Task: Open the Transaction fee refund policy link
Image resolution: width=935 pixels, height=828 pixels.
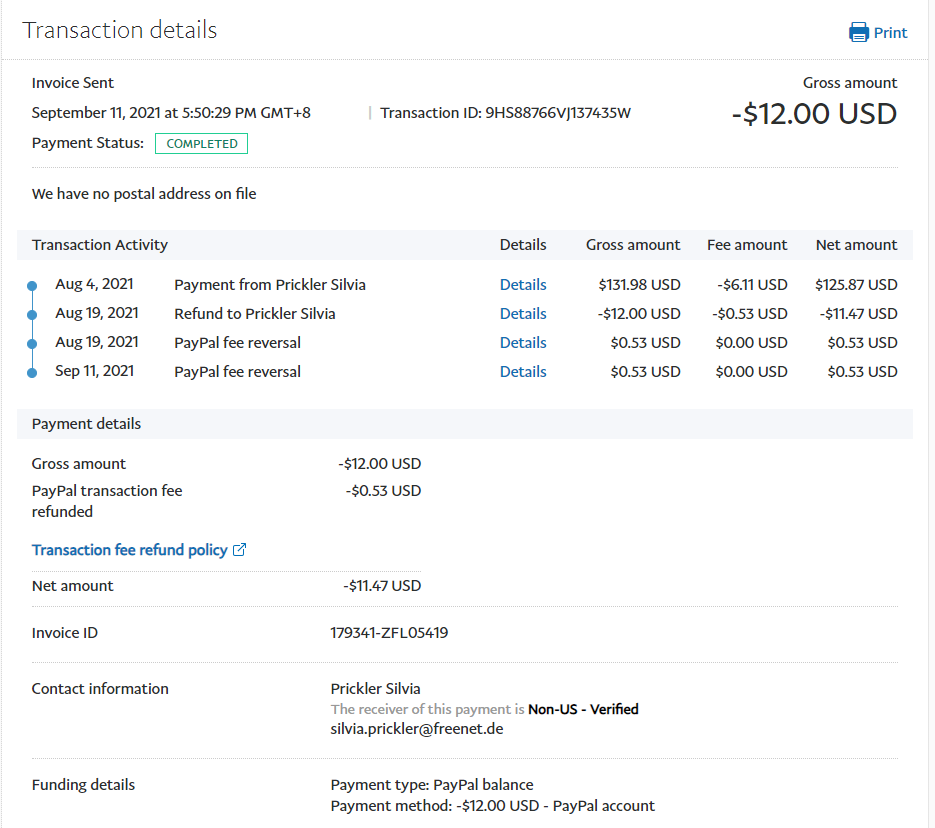Action: [x=130, y=550]
